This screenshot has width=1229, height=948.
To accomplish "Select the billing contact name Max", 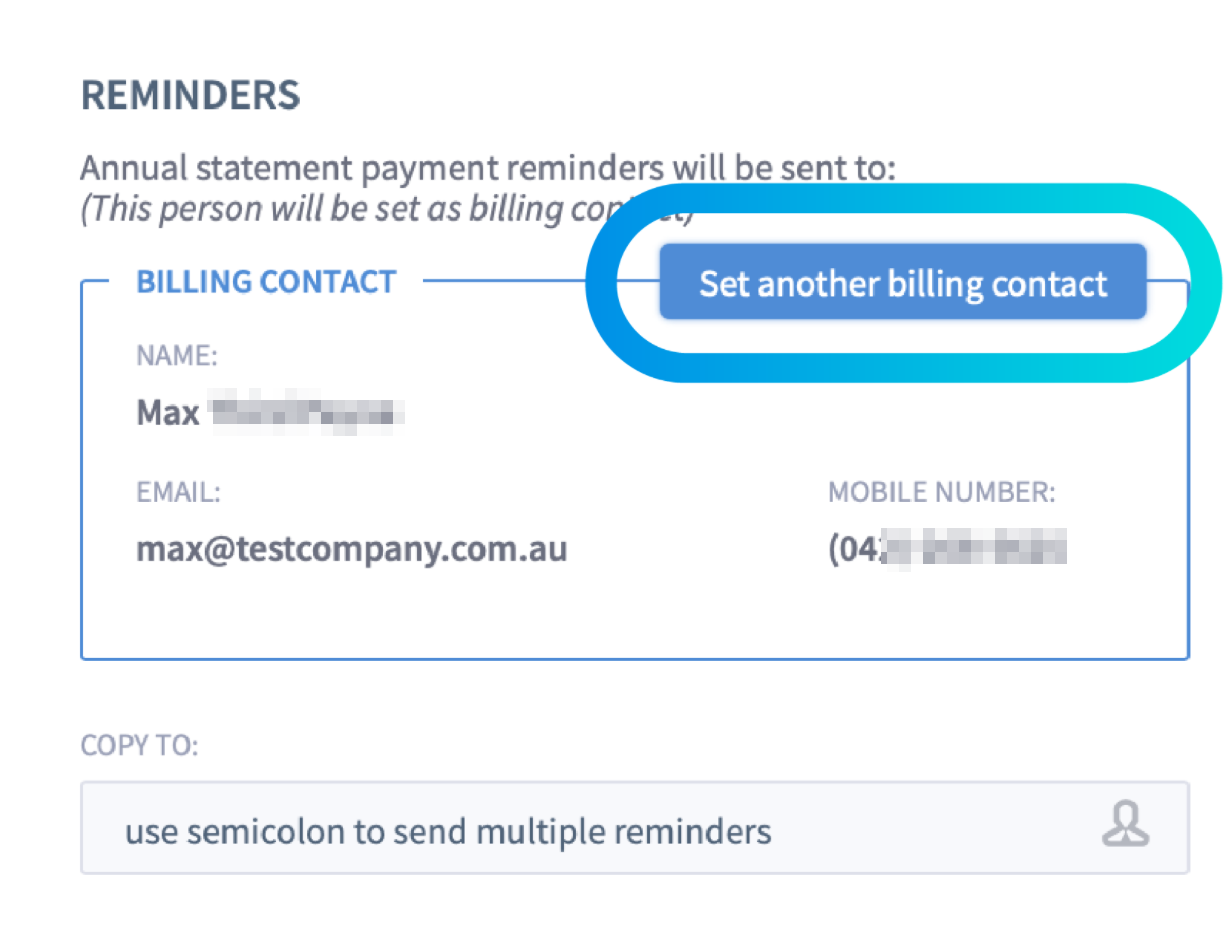I will tap(168, 412).
